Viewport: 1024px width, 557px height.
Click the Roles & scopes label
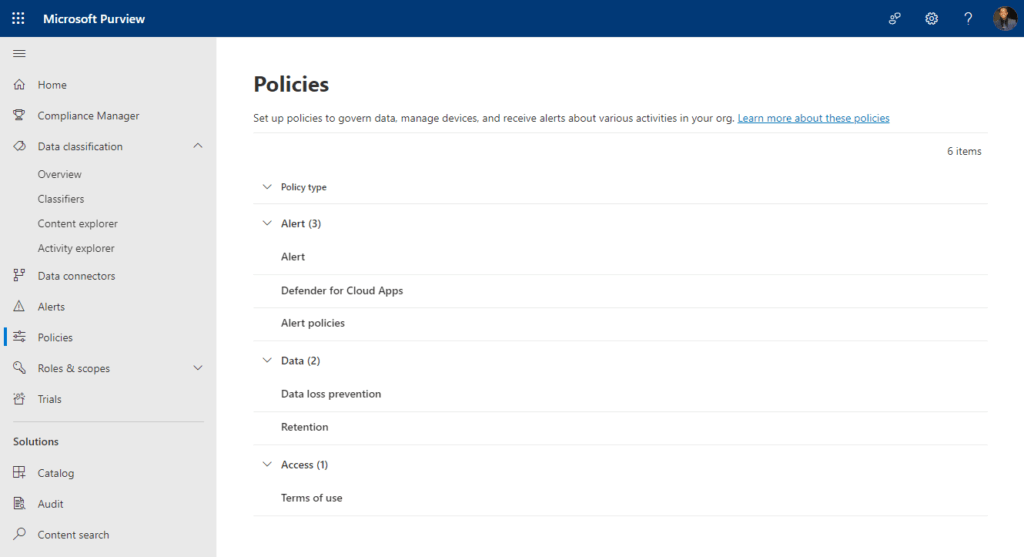(74, 368)
